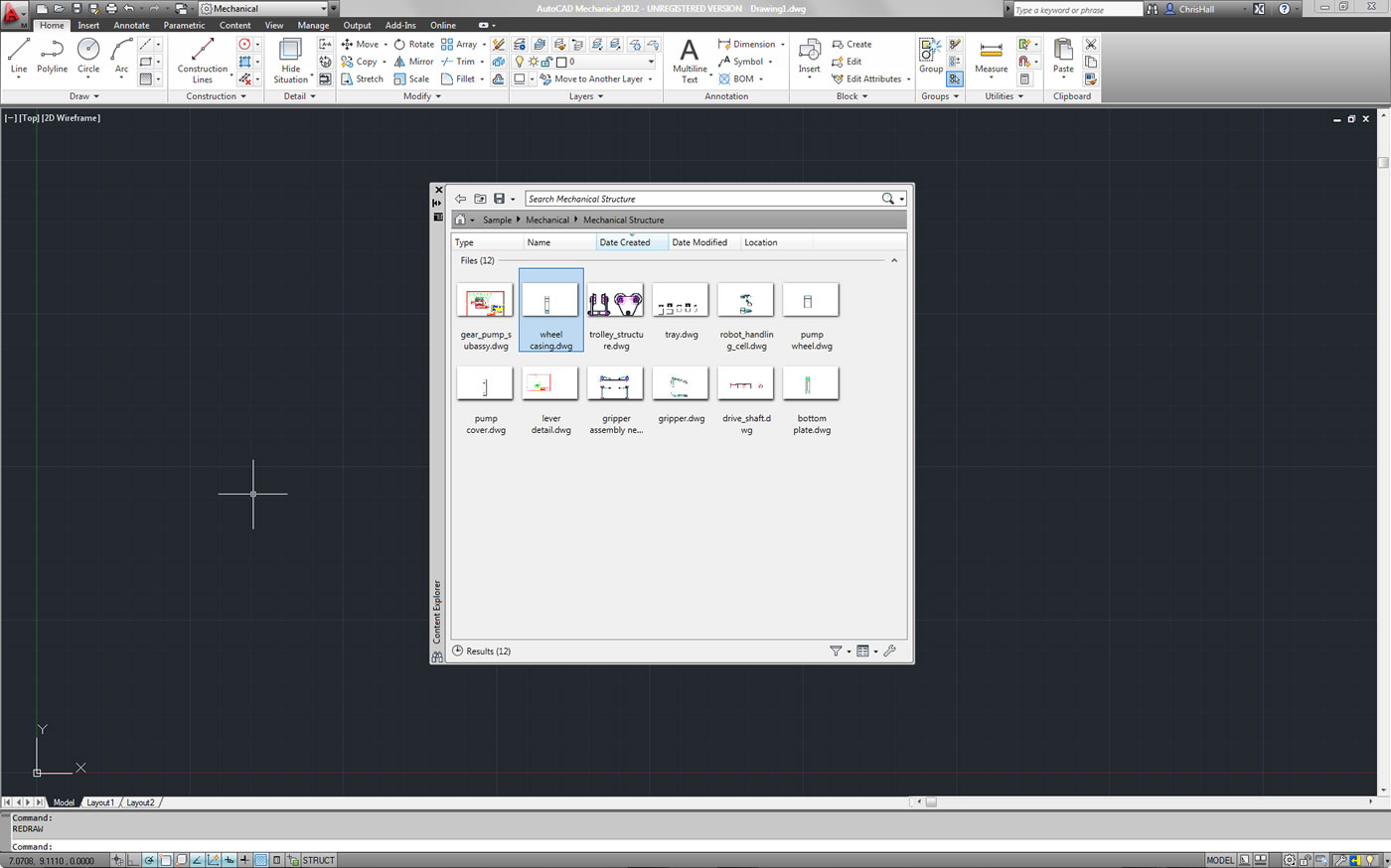
Task: Expand the Utilities panel dropdown
Action: tap(1004, 96)
